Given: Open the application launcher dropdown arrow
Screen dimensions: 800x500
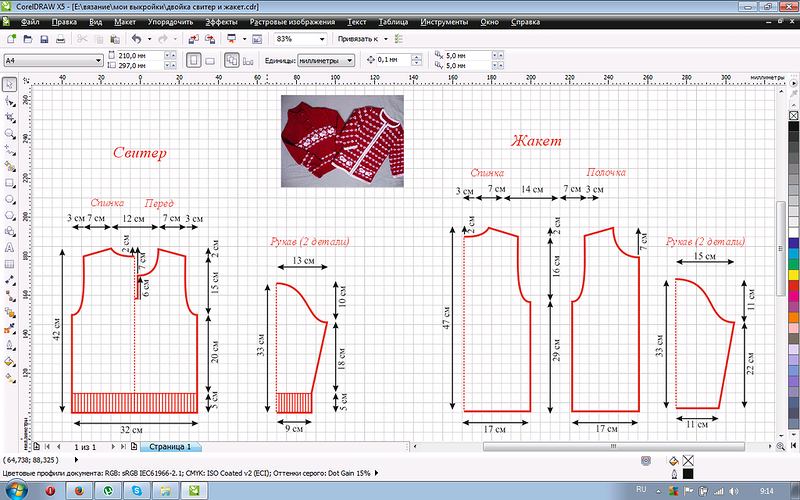Looking at the screenshot, I should point(244,39).
